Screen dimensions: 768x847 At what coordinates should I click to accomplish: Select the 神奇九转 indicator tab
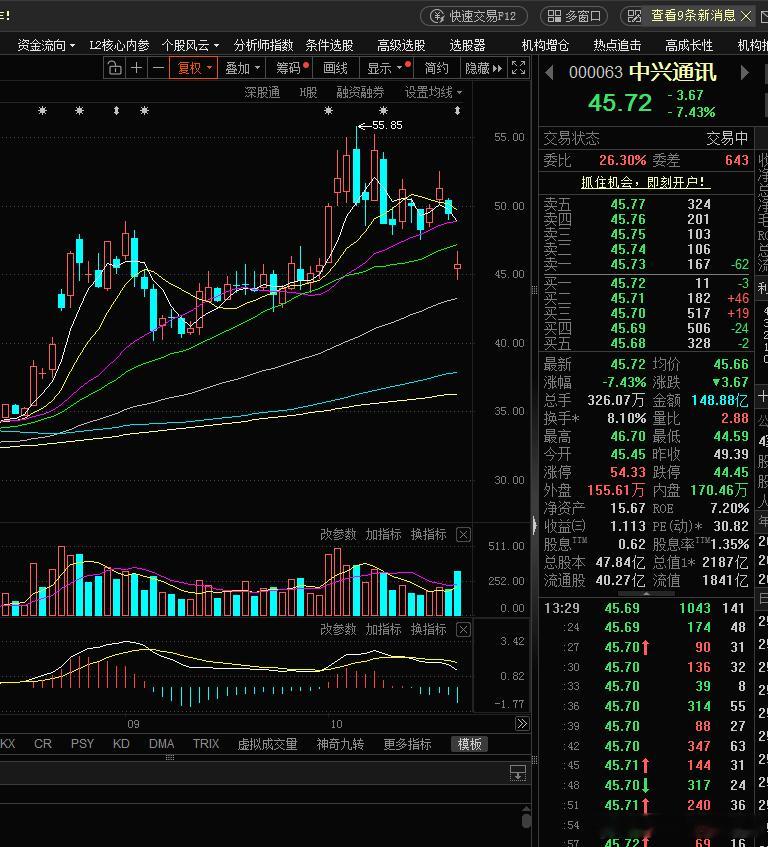(340, 744)
